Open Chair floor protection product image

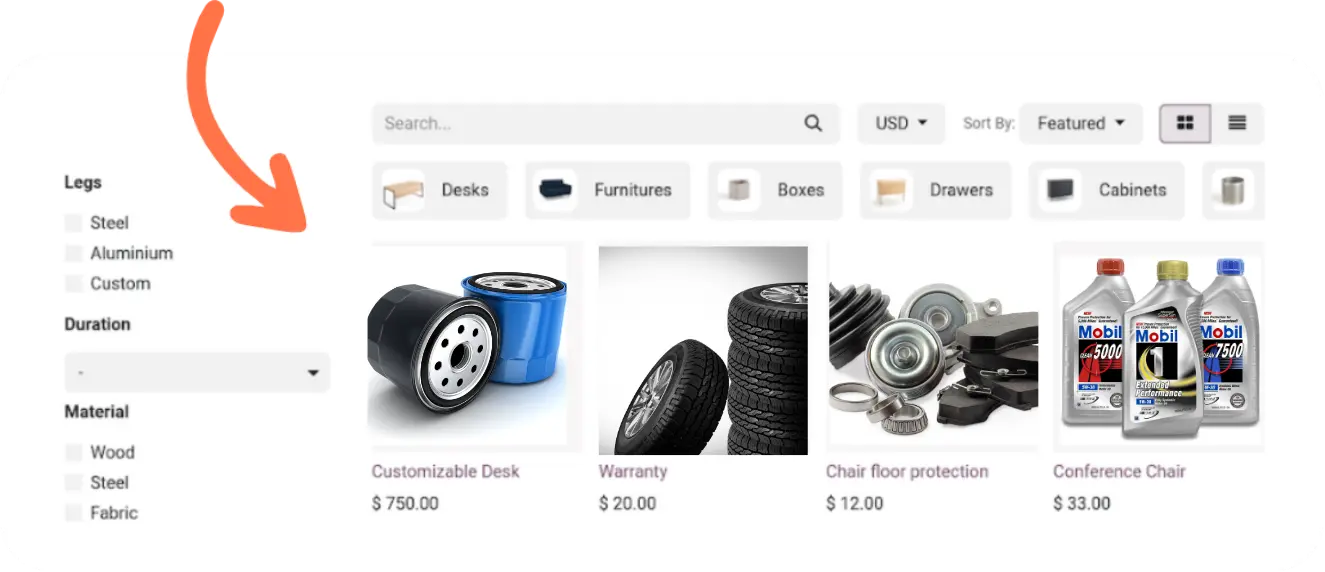pos(932,350)
